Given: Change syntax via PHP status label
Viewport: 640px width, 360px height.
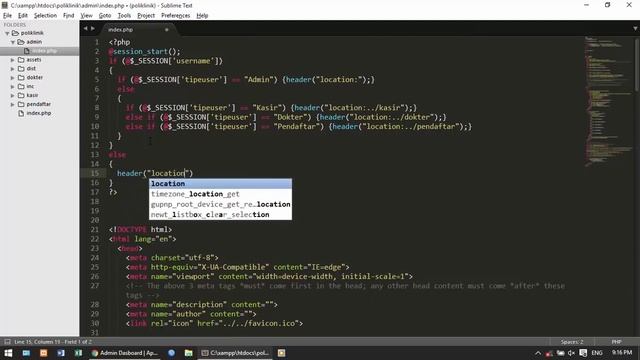Looking at the screenshot, I should (616, 342).
